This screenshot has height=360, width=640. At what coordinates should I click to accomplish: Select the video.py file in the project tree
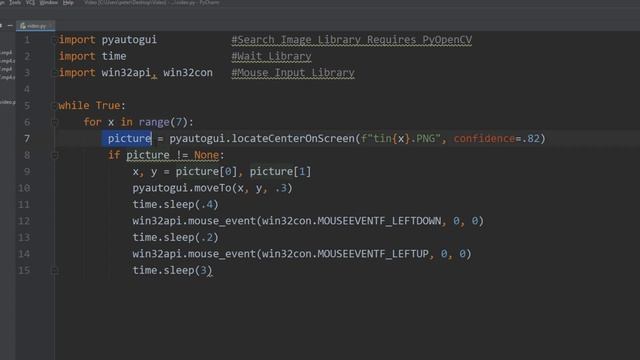pyautogui.click(x=7, y=102)
